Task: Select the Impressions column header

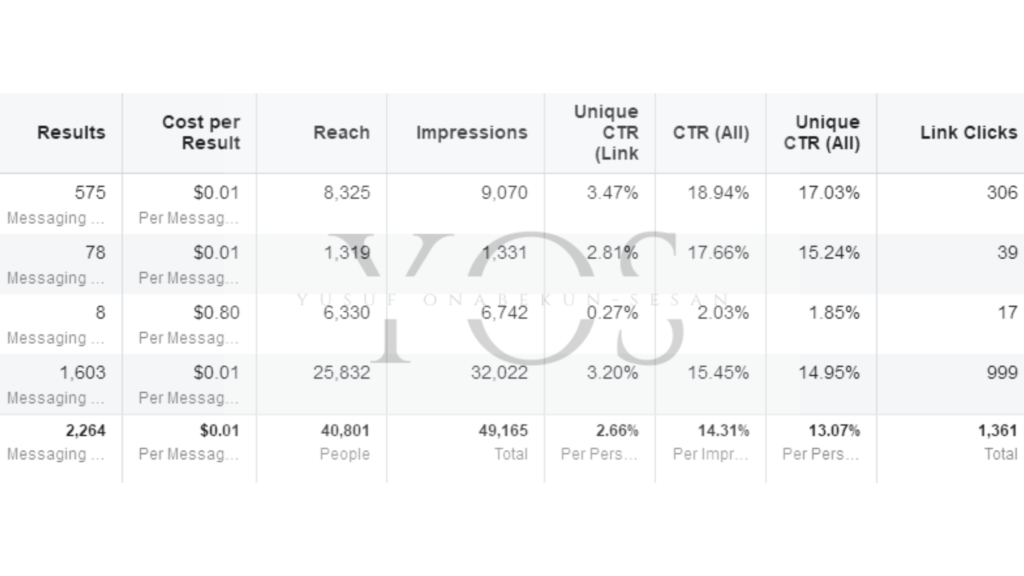Action: coord(472,133)
